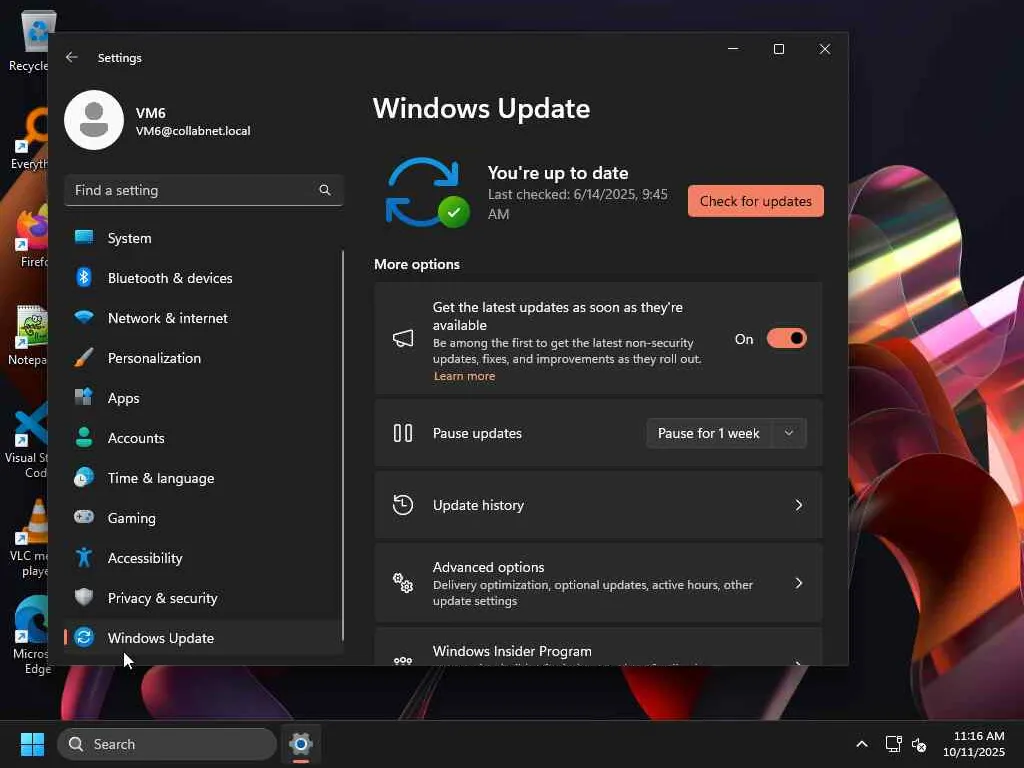Viewport: 1024px width, 768px height.
Task: Click the Last checked date text
Action: coord(577,204)
